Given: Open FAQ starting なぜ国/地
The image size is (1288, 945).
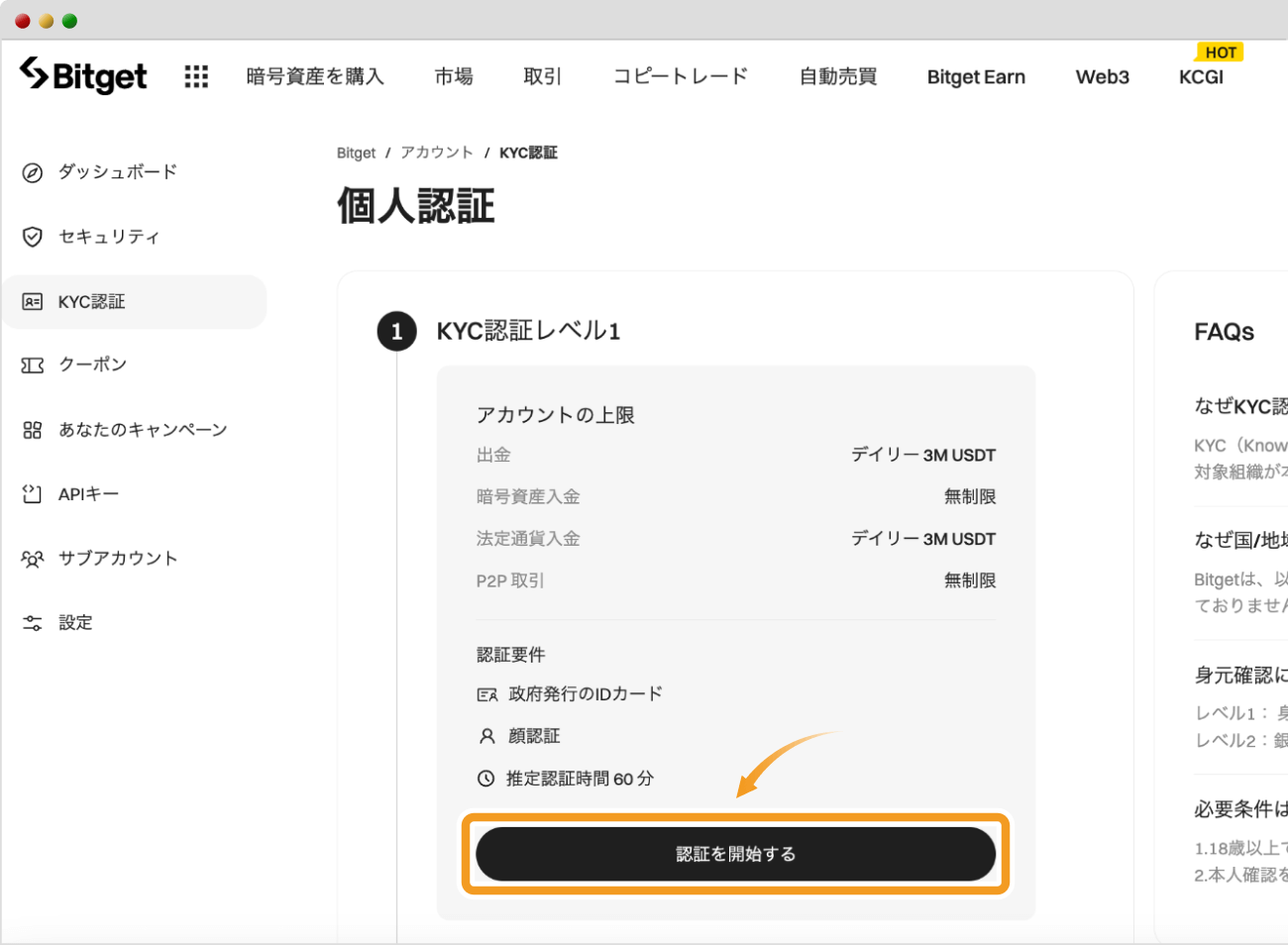Looking at the screenshot, I should point(1240,540).
